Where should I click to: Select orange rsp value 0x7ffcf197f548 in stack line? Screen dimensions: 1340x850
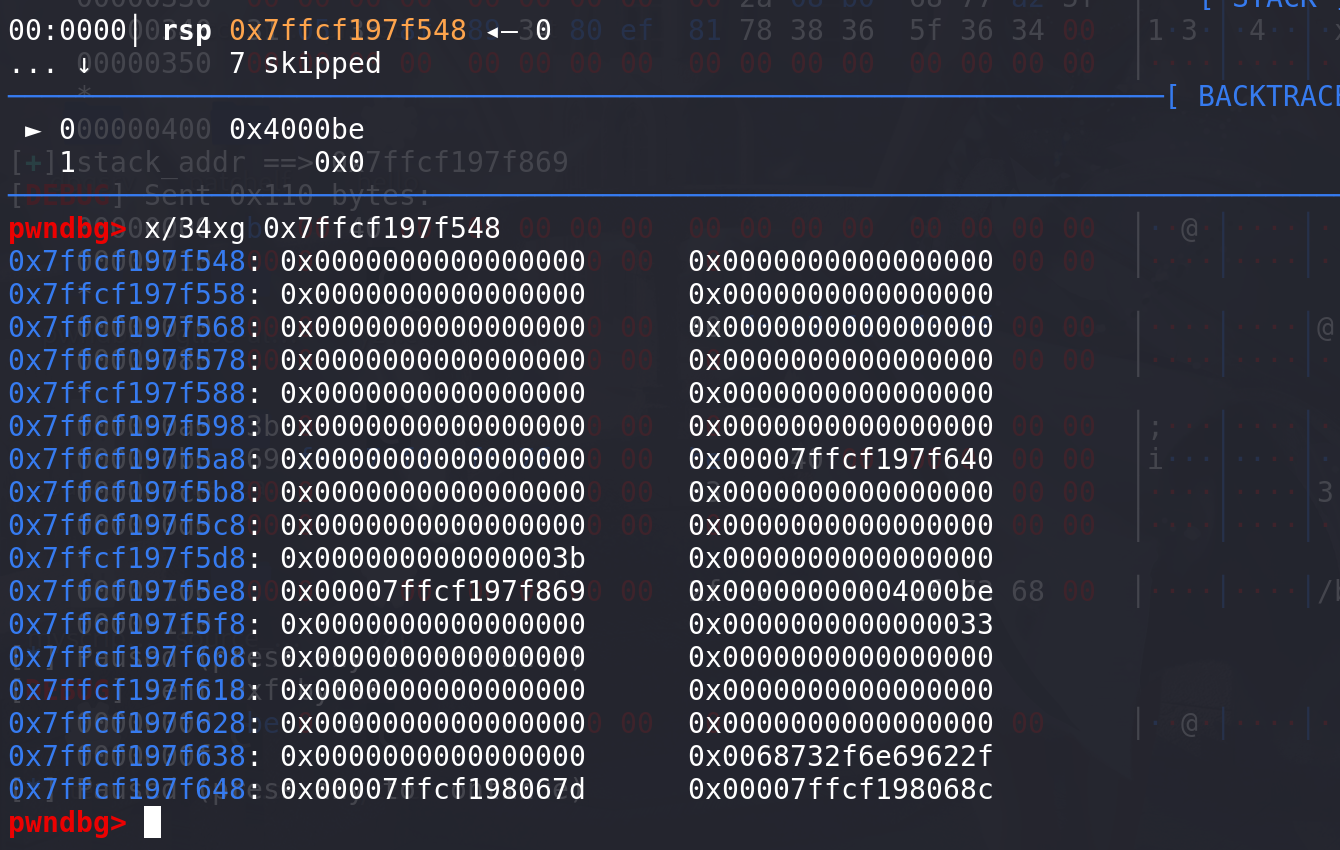348,31
